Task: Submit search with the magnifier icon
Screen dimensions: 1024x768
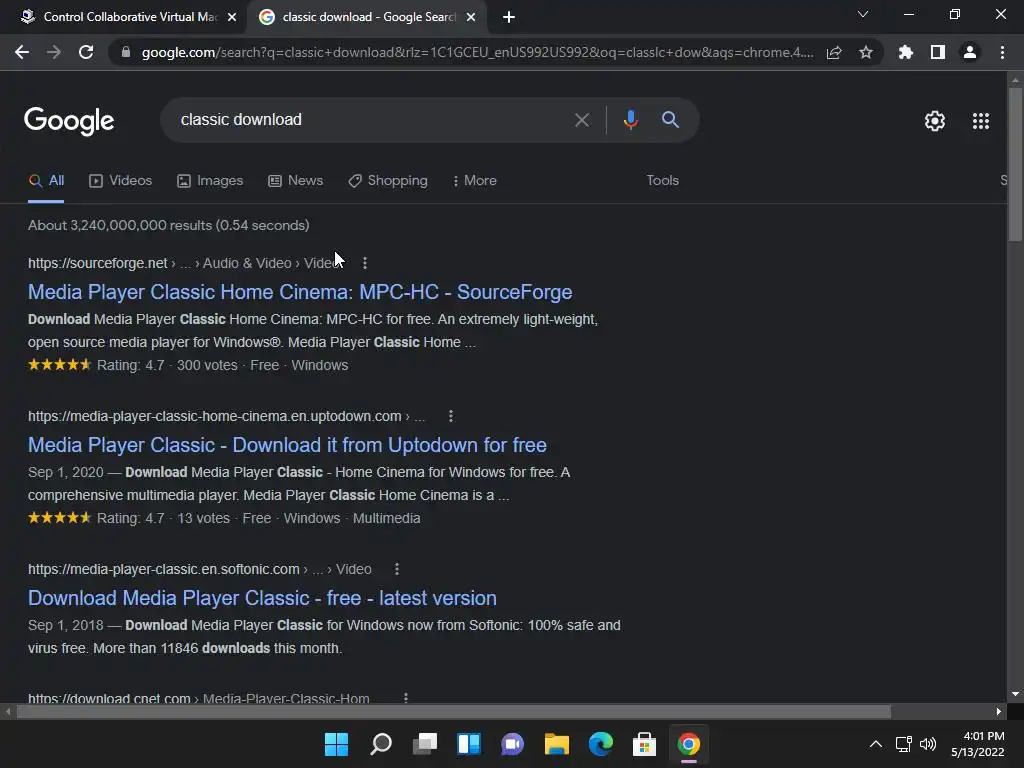Action: (670, 120)
